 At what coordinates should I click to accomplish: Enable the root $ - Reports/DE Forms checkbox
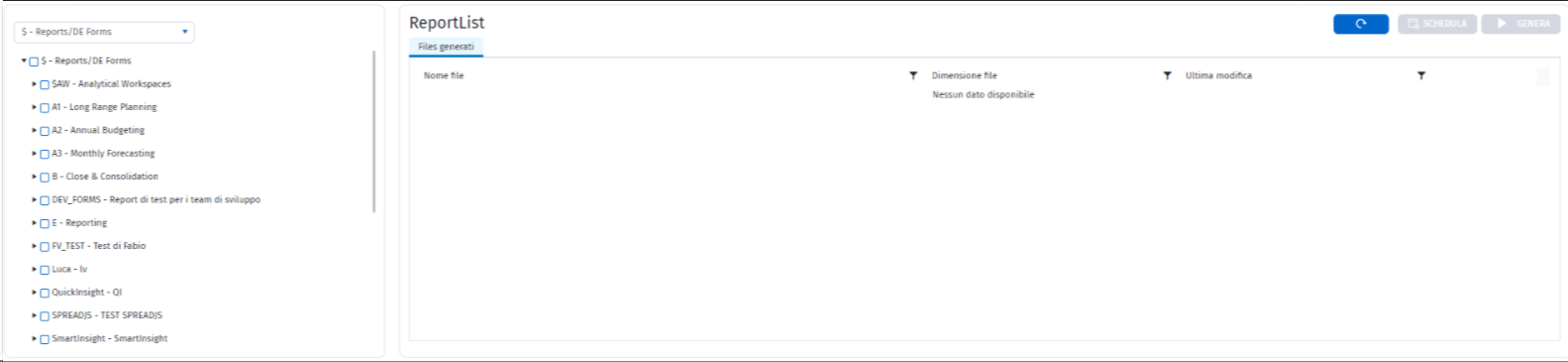(34, 61)
